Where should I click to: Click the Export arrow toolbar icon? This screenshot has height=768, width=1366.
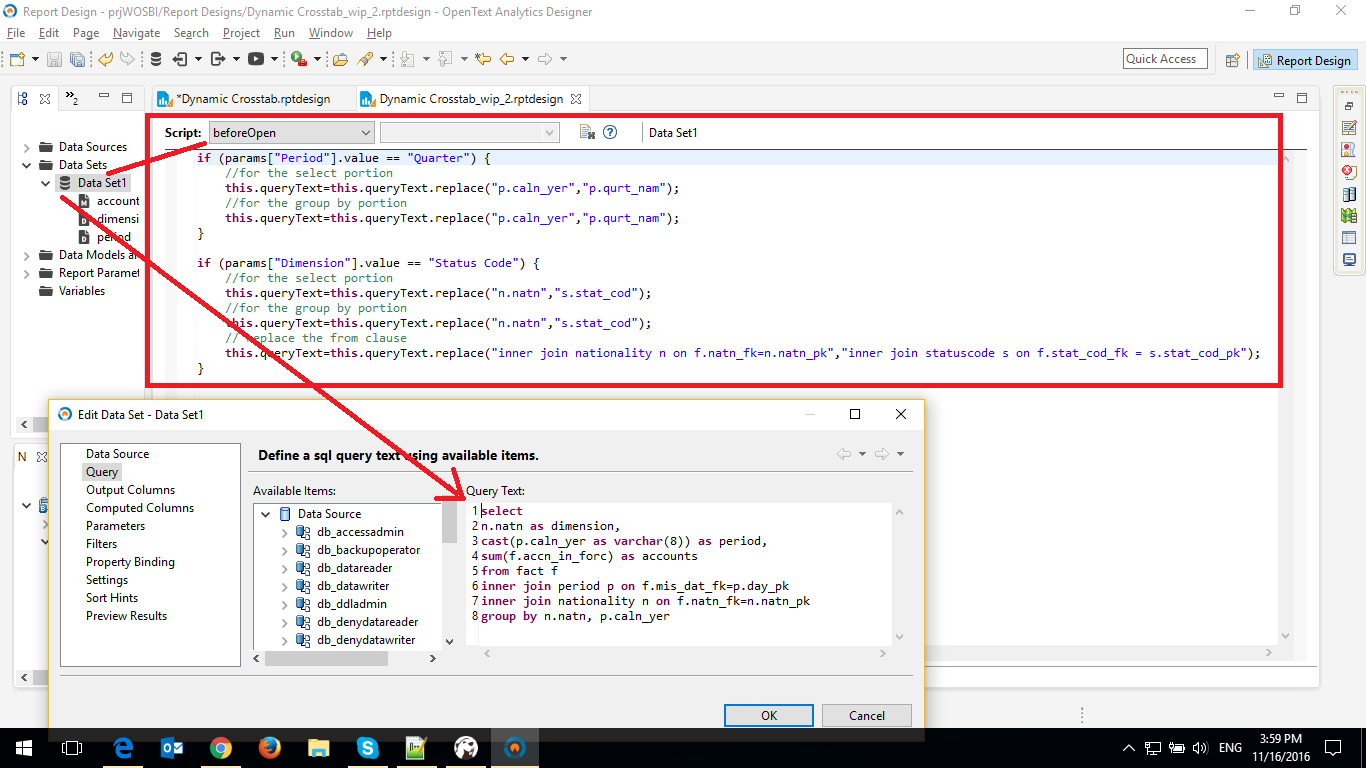(217, 59)
